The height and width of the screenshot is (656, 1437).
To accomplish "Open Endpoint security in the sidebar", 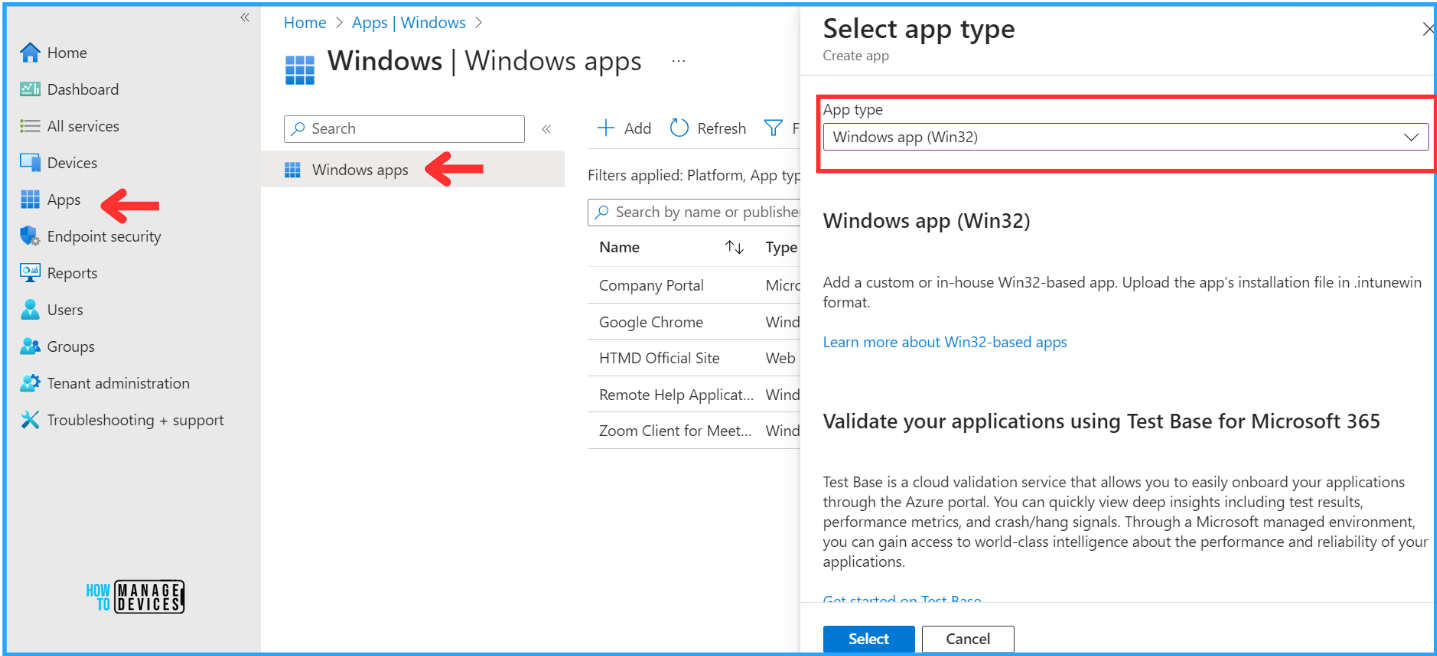I will (104, 237).
